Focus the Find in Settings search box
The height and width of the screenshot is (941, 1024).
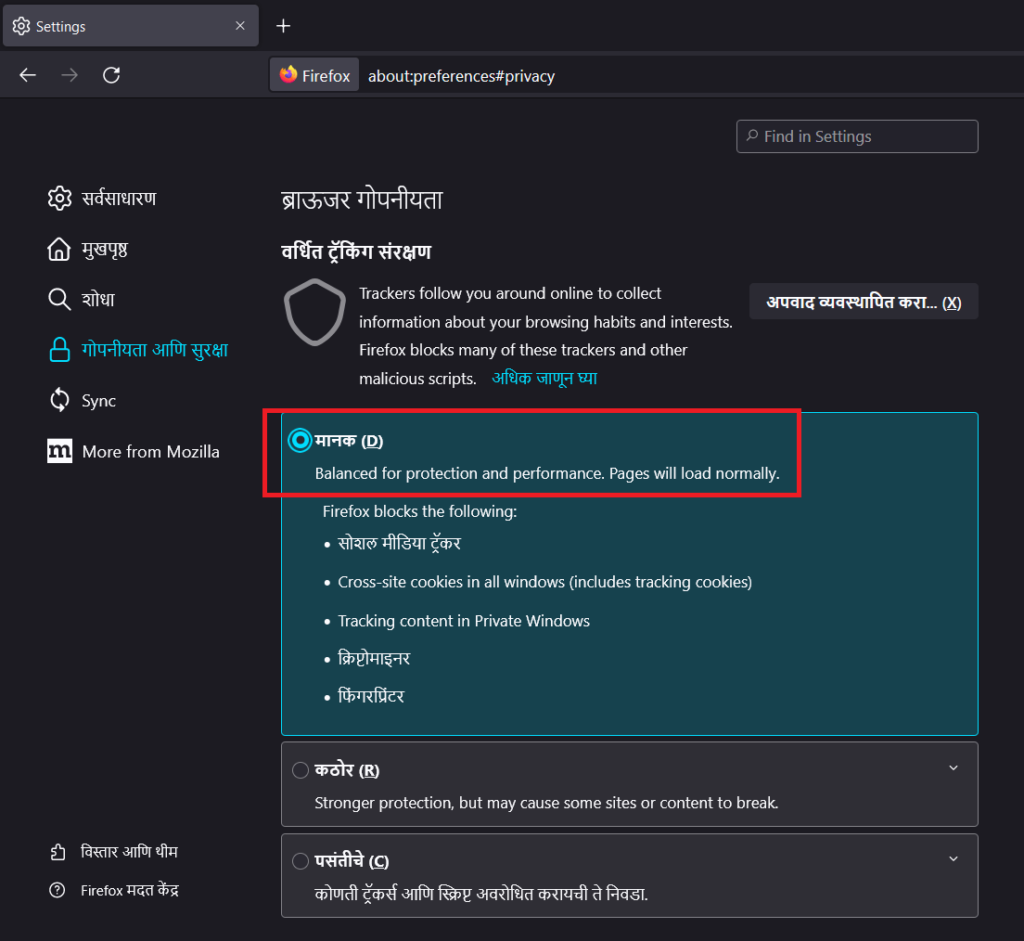(857, 136)
